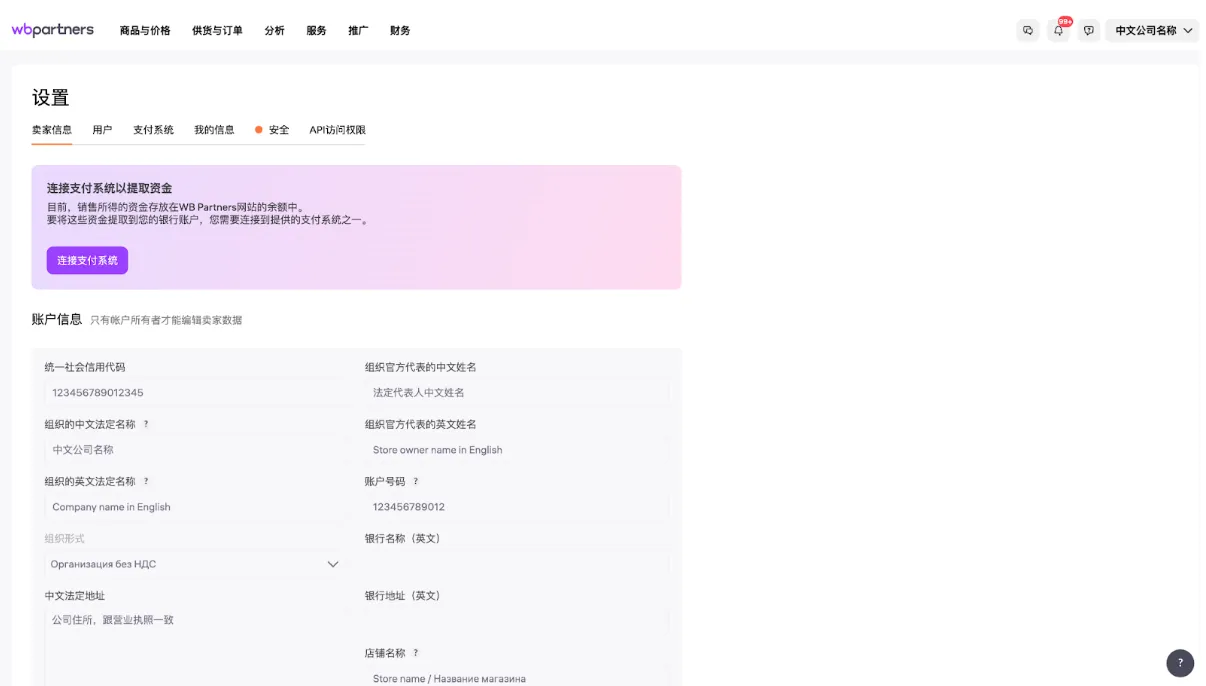Click the WB Partners logo
The height and width of the screenshot is (686, 1206).
(x=53, y=30)
